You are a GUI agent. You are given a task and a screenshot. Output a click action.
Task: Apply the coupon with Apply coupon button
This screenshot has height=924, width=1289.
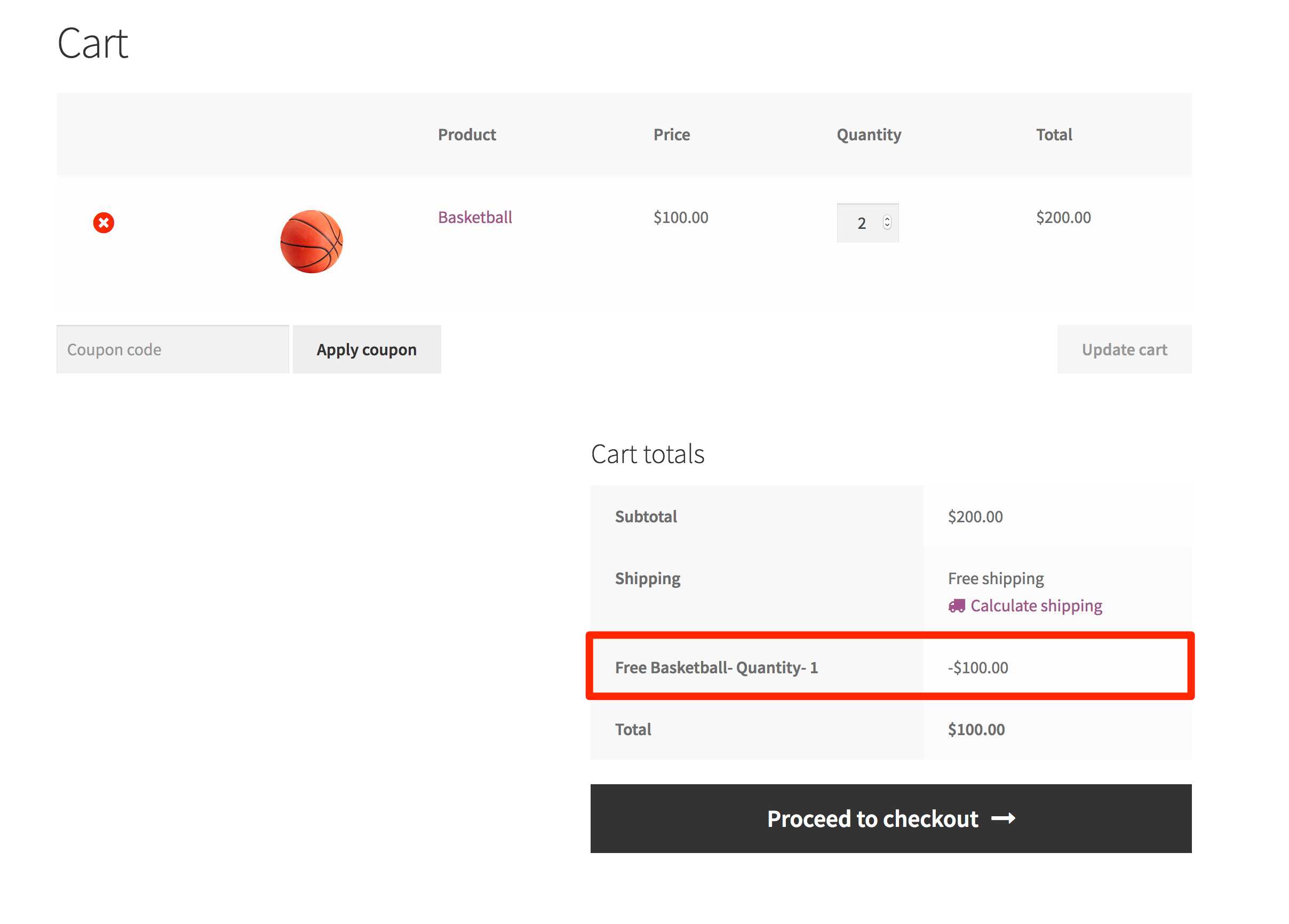pos(367,349)
